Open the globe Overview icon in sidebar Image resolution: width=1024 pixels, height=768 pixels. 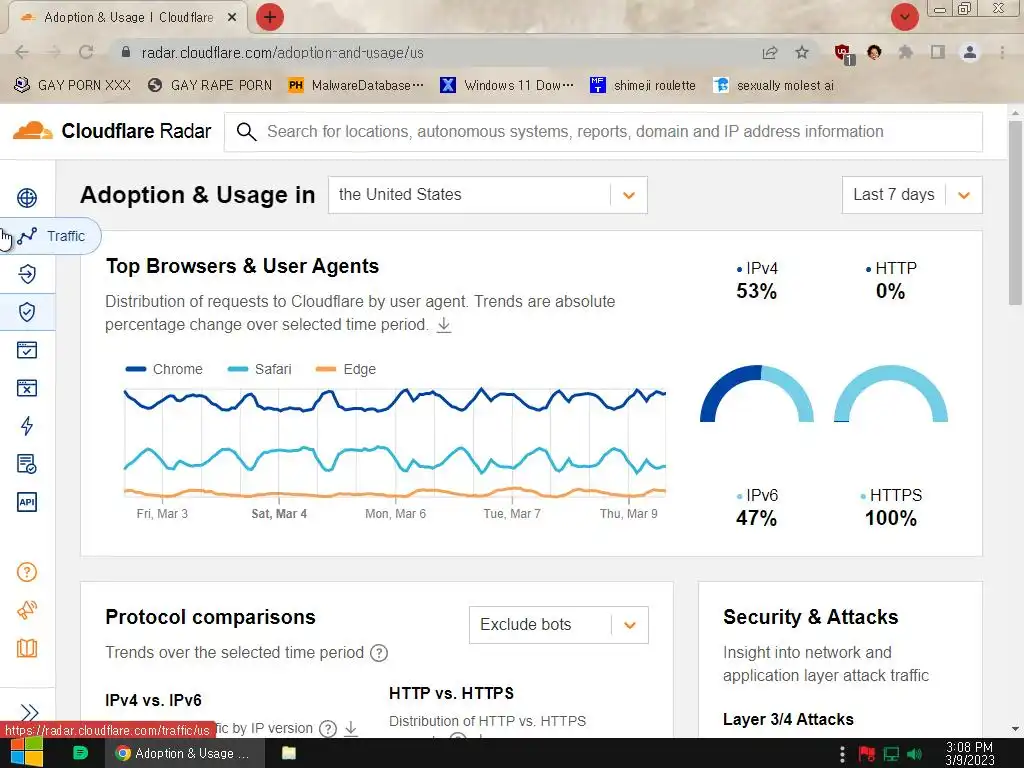click(27, 197)
